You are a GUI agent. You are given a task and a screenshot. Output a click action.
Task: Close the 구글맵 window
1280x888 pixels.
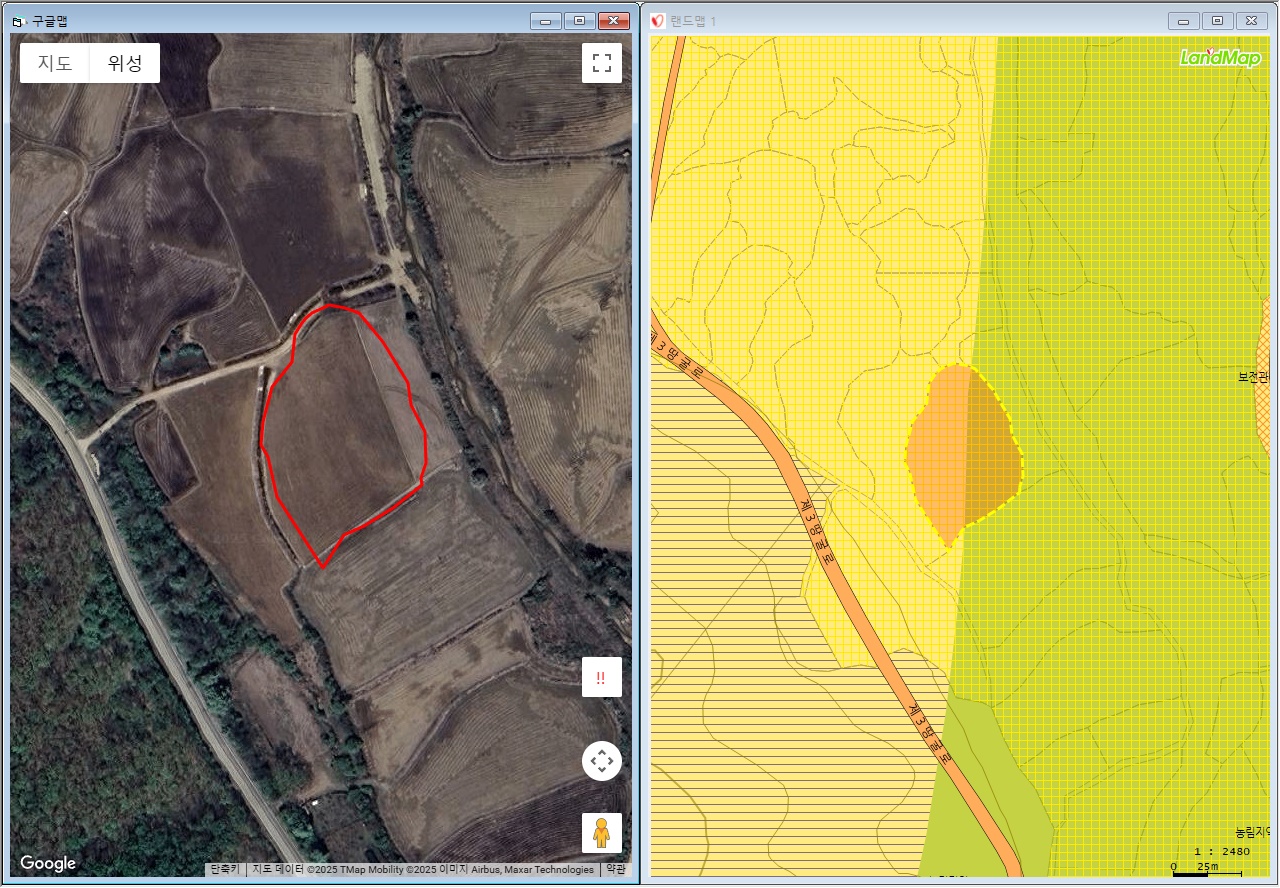(x=613, y=21)
